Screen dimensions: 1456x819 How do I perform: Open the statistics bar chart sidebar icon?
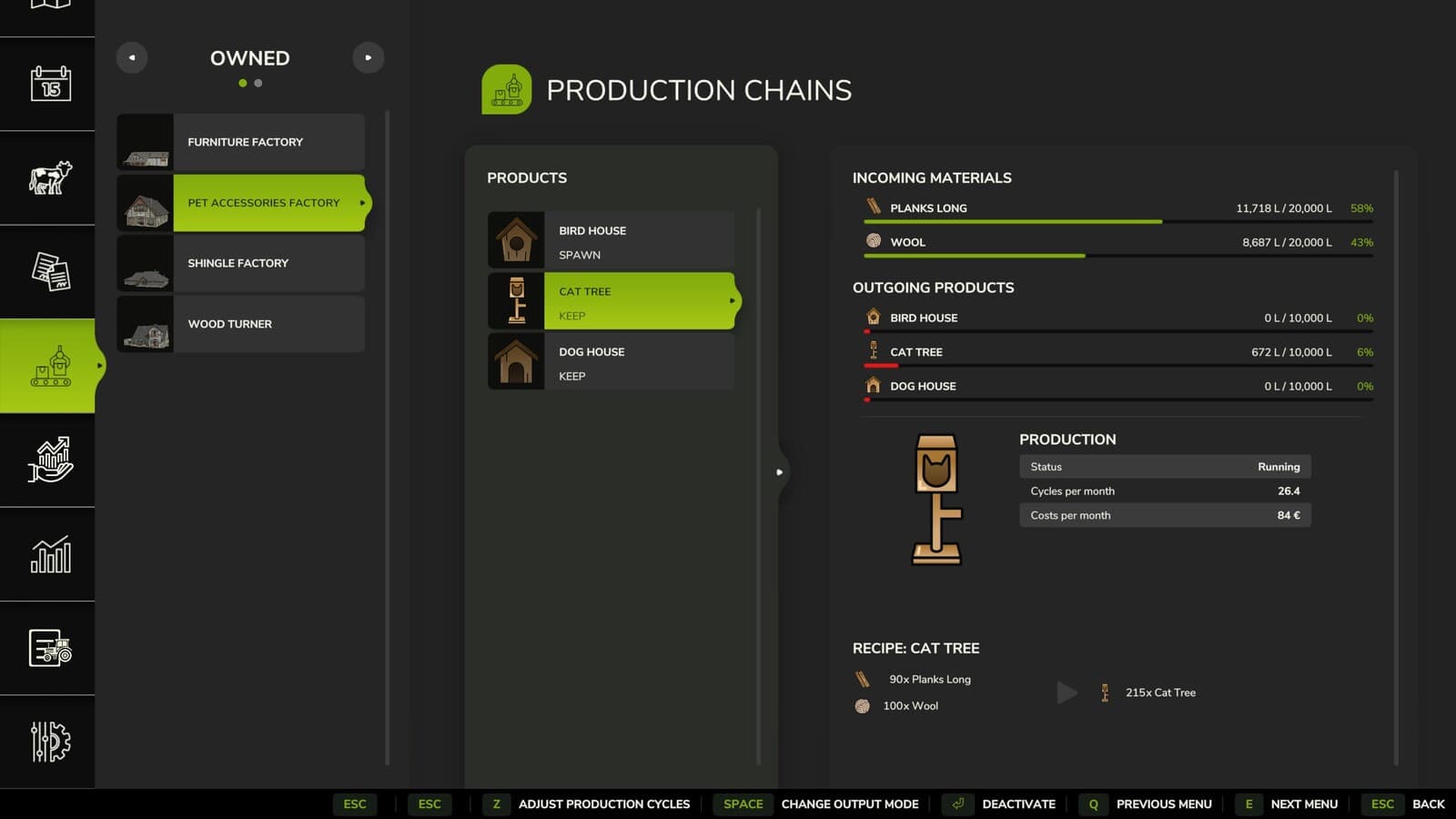51,553
